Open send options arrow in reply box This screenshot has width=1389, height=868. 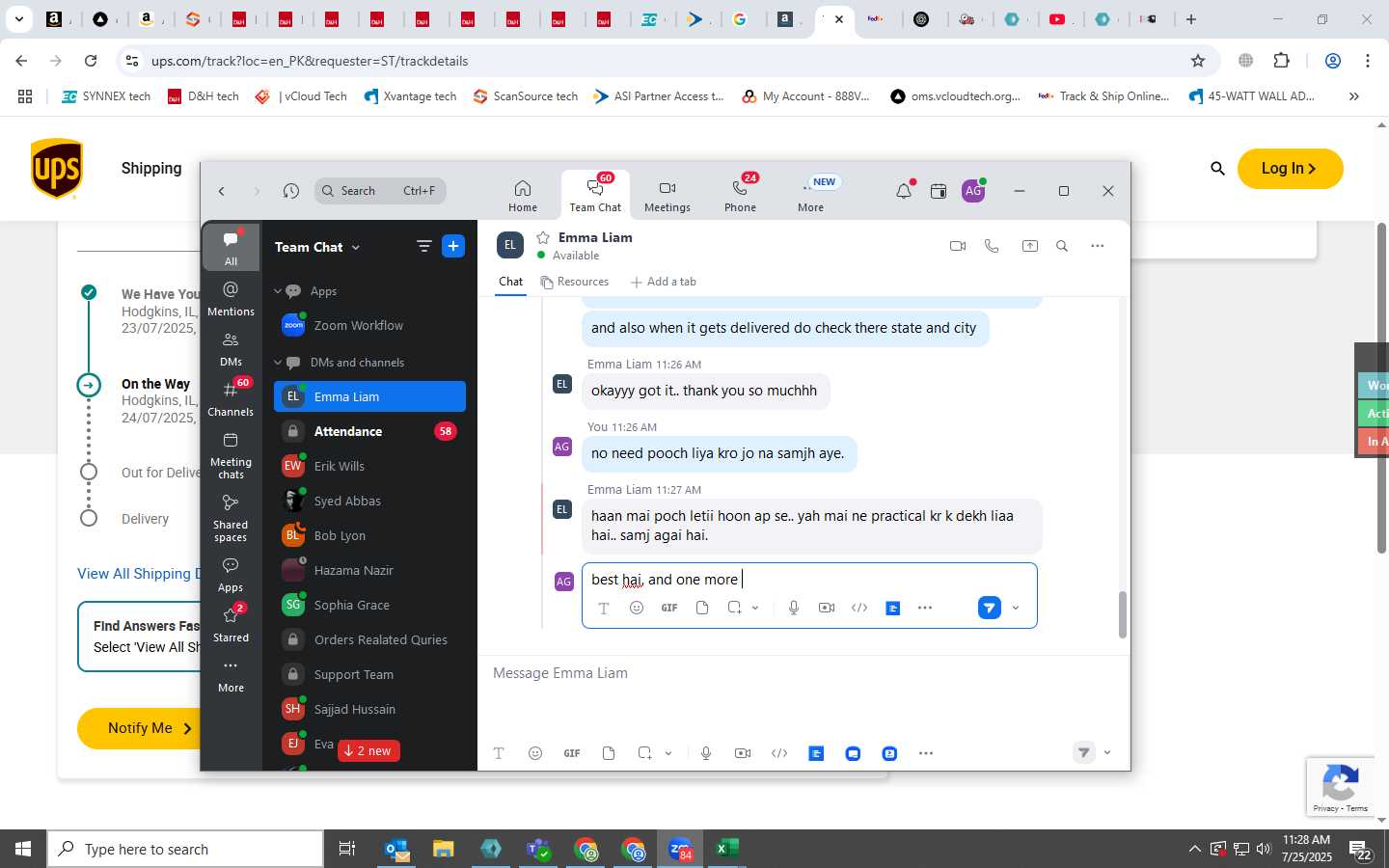click(1016, 608)
